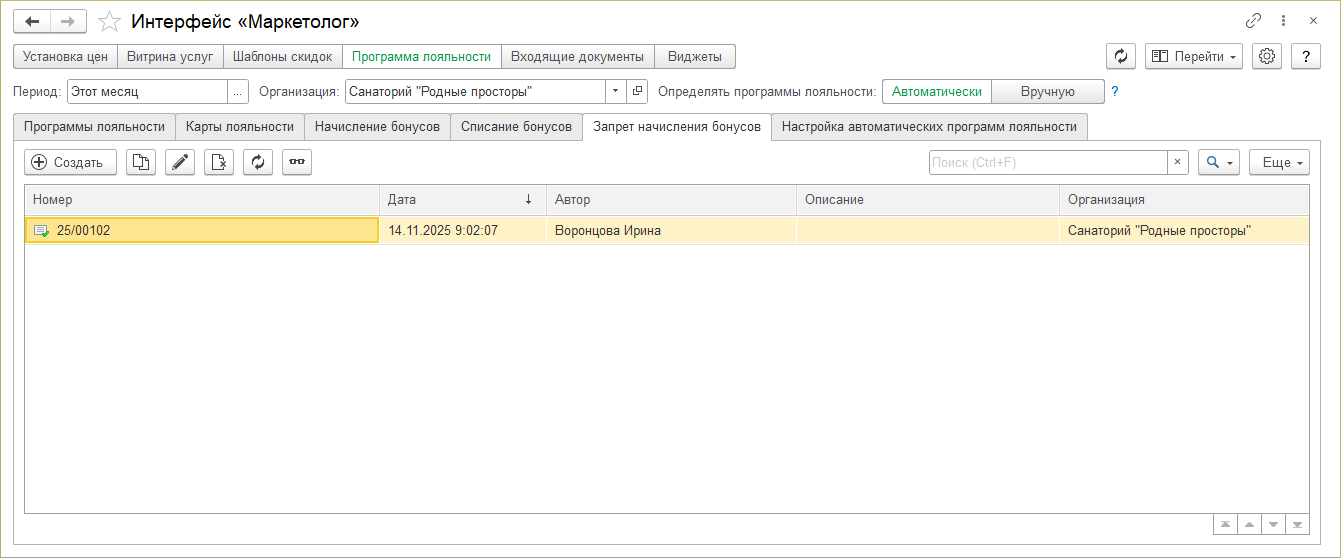The height and width of the screenshot is (558, 1341).
Task: Move up one record arrow
Action: pos(1249,525)
